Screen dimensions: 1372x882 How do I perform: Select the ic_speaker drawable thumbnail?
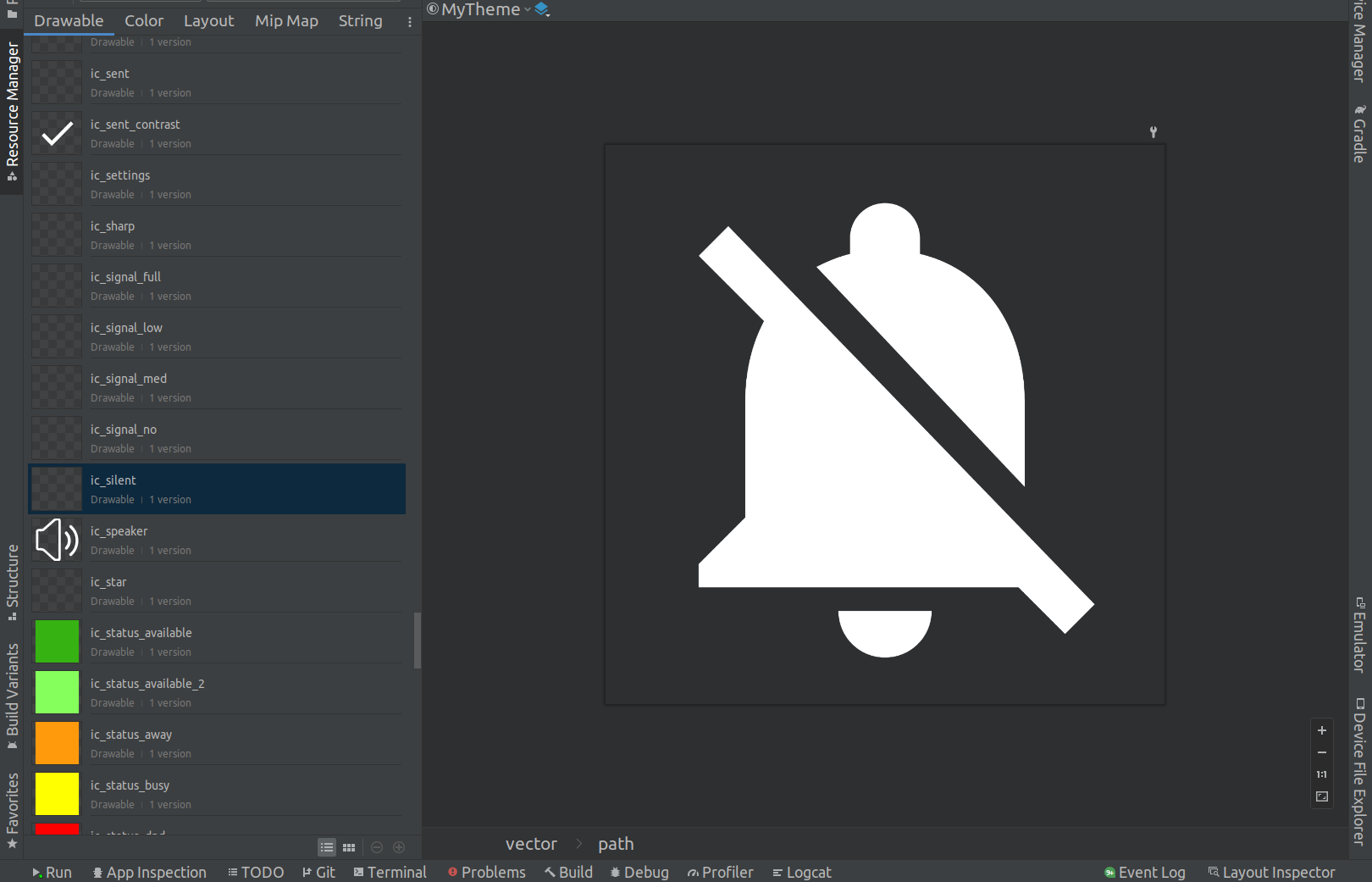57,540
